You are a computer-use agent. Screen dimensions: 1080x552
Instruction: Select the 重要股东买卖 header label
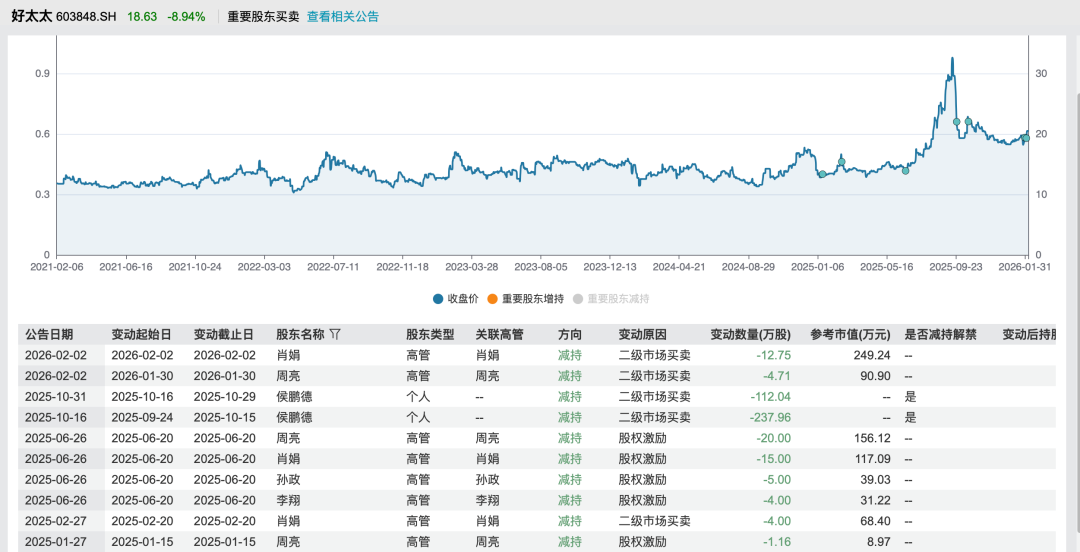click(261, 17)
